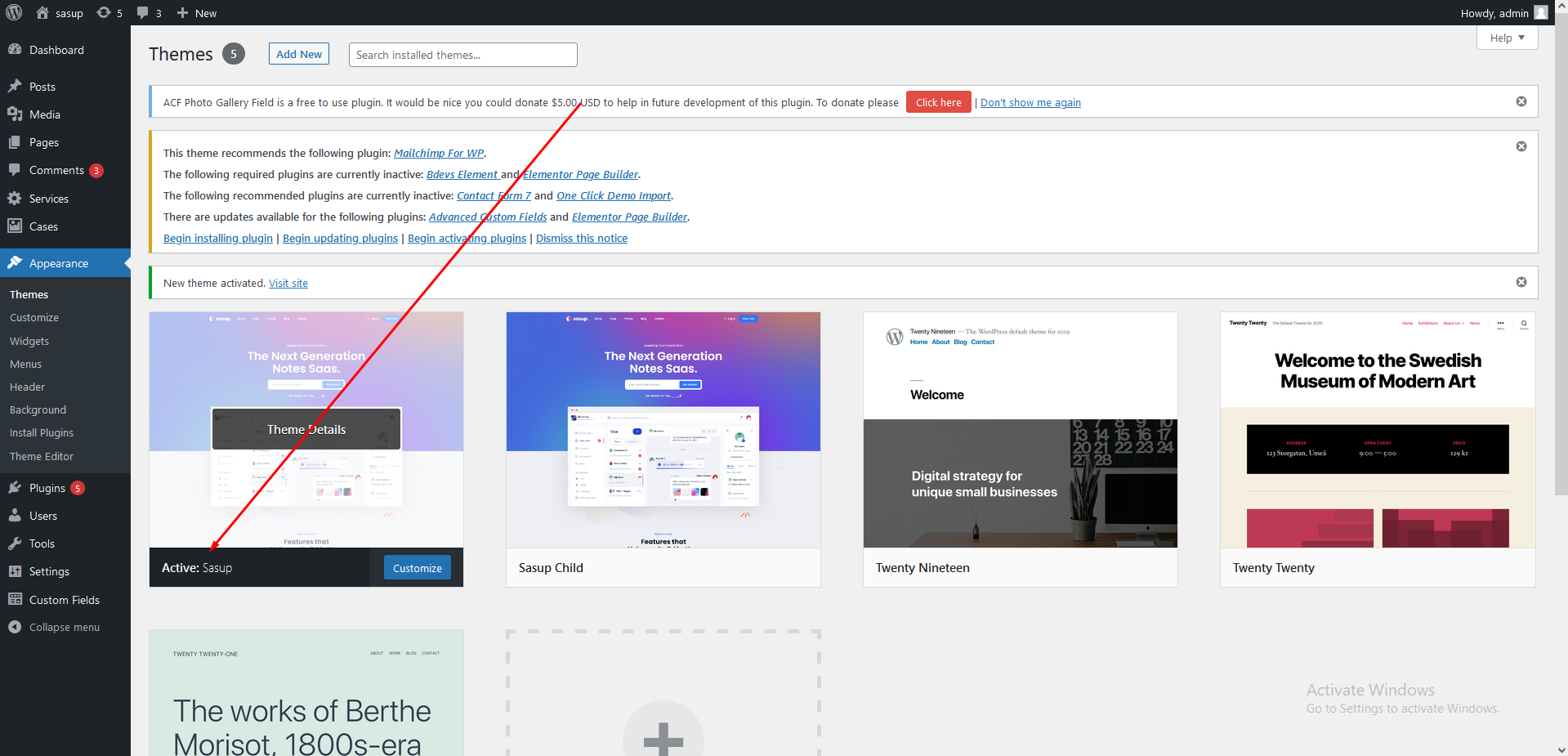Open the sasup site home icon
Image resolution: width=1568 pixels, height=756 pixels.
[x=42, y=12]
